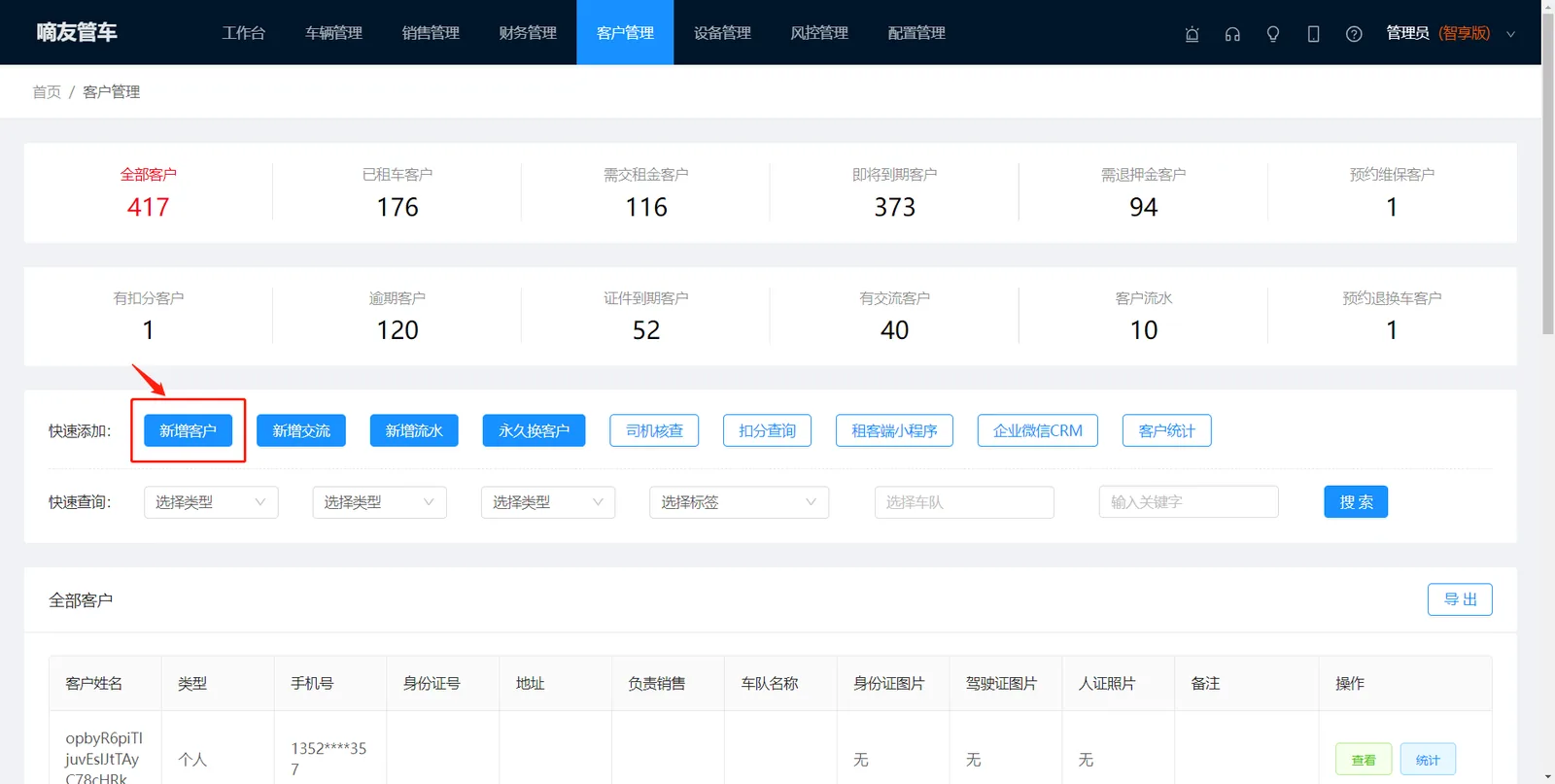1555x784 pixels.
Task: Click the 搜索 button
Action: [x=1356, y=502]
